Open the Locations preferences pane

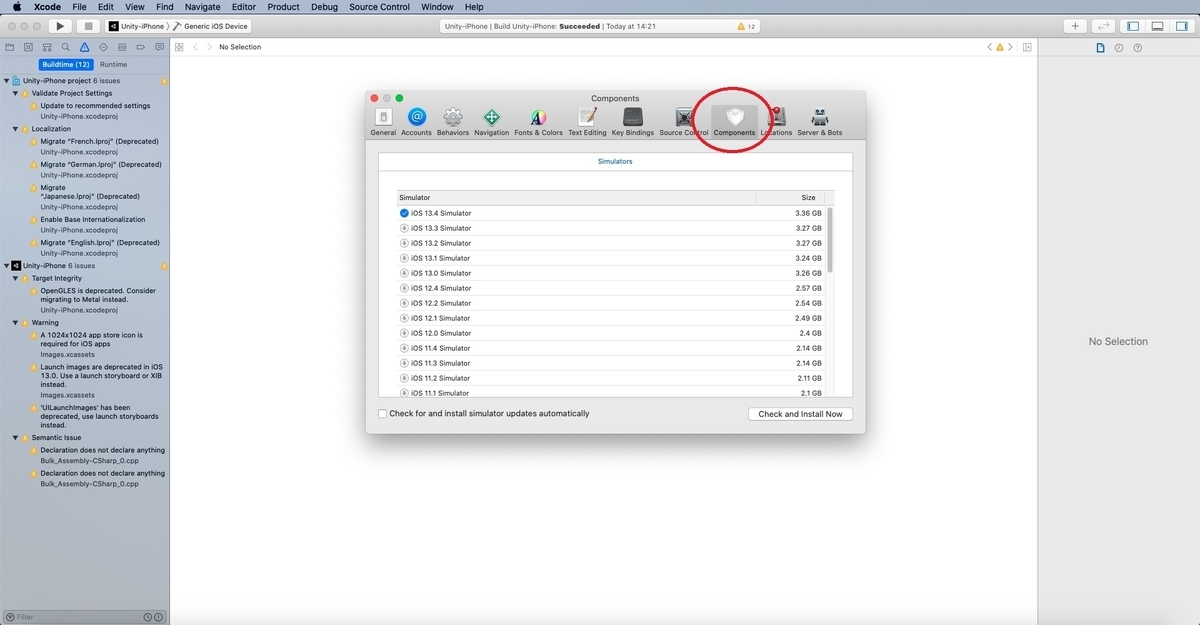pyautogui.click(x=776, y=122)
